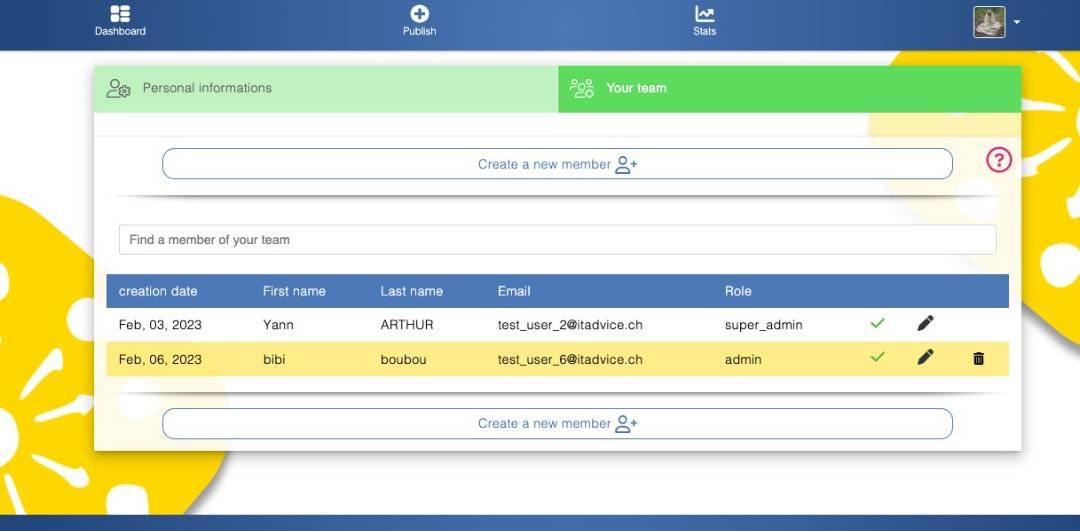The image size is (1080, 531).
Task: Select the Your team tab
Action: coord(789,89)
